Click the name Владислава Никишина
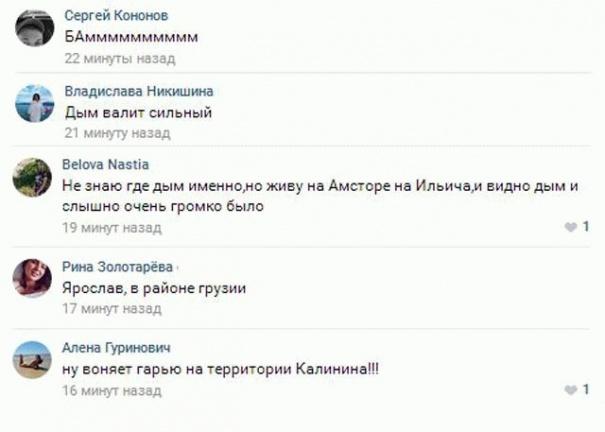The width and height of the screenshot is (605, 432). [x=139, y=91]
